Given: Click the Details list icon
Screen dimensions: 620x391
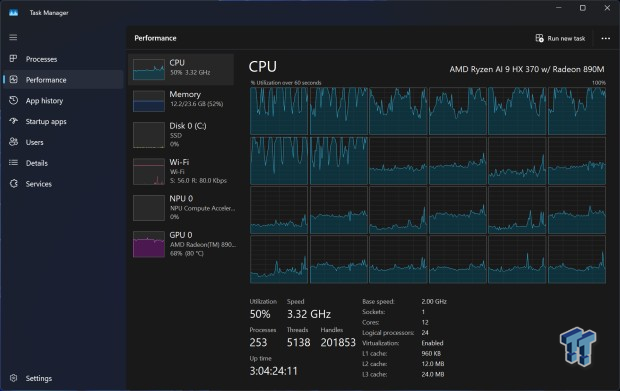Looking at the screenshot, I should tap(13, 162).
